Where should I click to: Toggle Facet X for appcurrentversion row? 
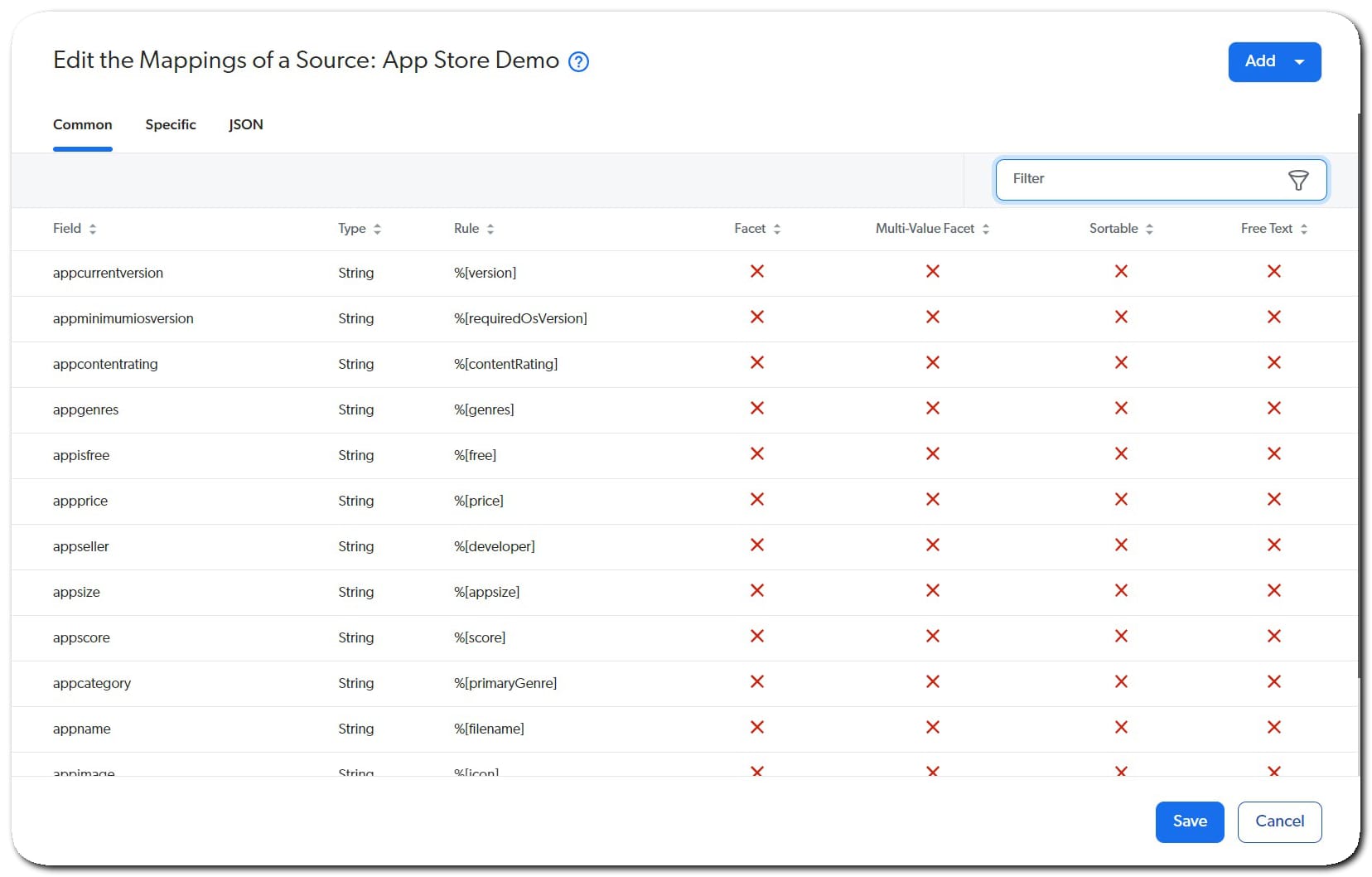(756, 272)
